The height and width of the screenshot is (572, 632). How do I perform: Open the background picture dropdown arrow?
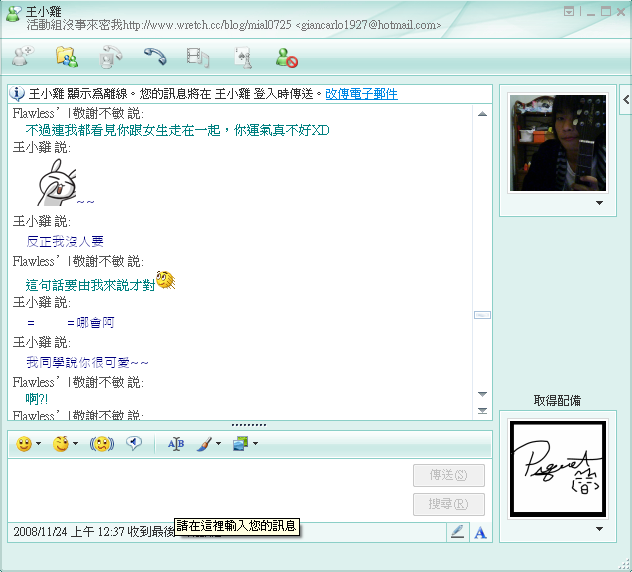pos(256,443)
